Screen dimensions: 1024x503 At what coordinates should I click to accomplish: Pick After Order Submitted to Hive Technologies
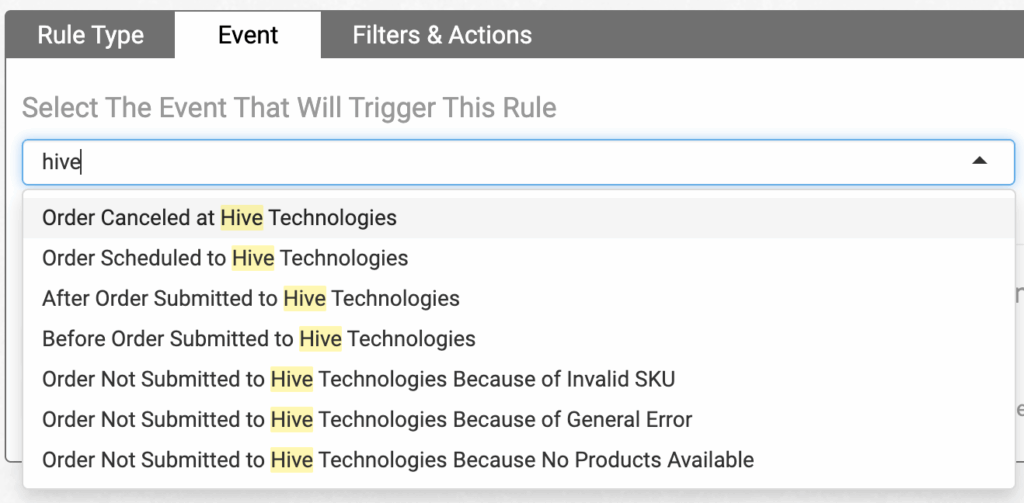(x=519, y=299)
